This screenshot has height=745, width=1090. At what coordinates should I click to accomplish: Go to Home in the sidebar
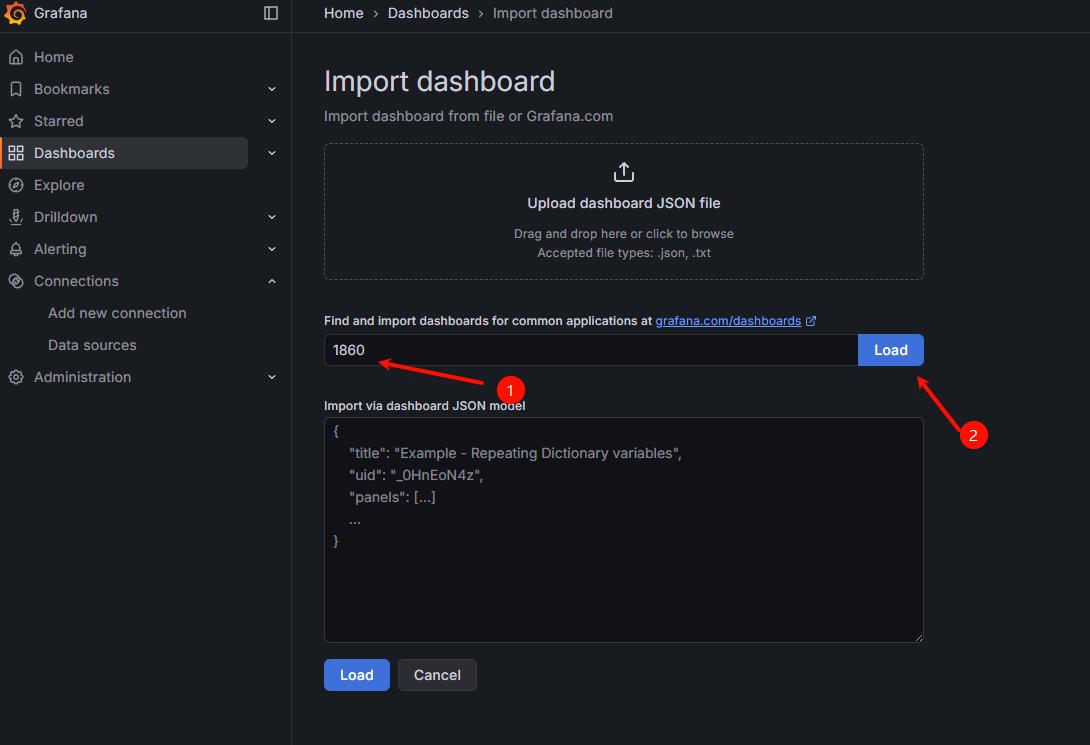(x=54, y=57)
